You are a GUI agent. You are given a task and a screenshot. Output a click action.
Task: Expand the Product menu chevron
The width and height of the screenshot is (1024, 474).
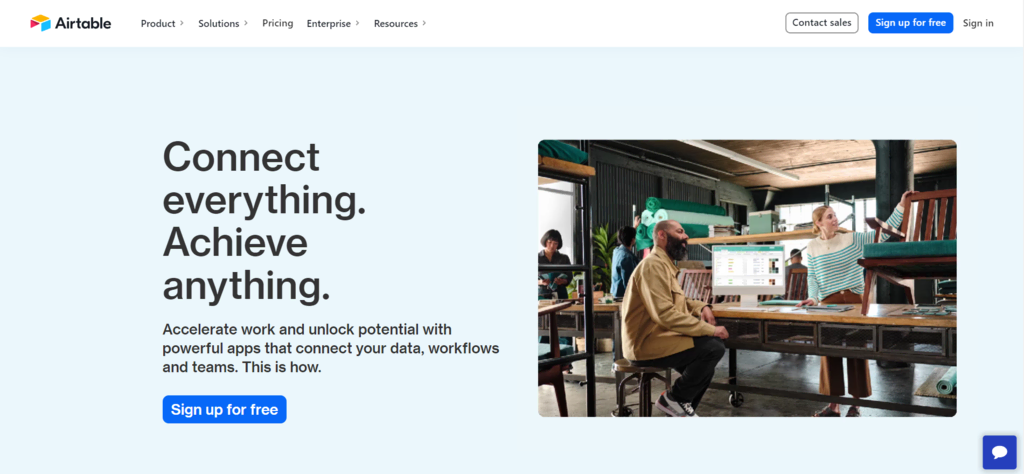pyautogui.click(x=182, y=23)
